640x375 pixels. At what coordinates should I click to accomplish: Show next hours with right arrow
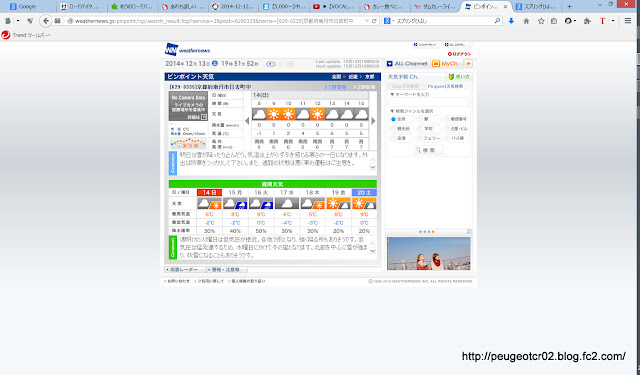pos(373,121)
